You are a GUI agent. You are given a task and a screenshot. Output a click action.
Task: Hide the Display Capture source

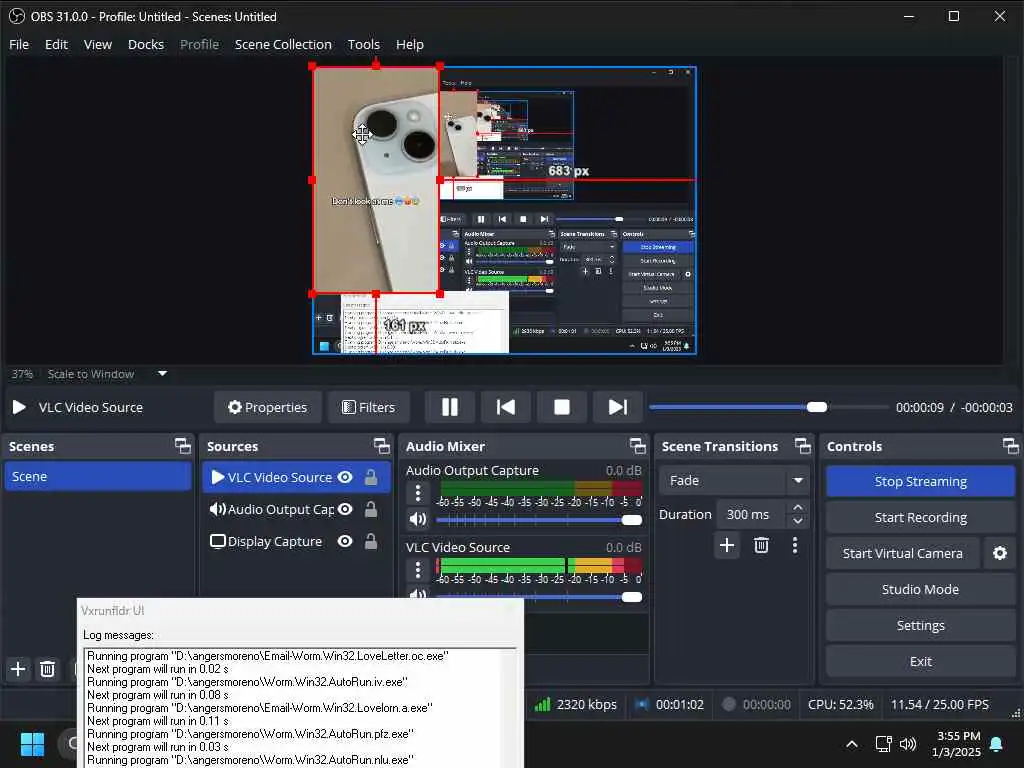tap(345, 541)
